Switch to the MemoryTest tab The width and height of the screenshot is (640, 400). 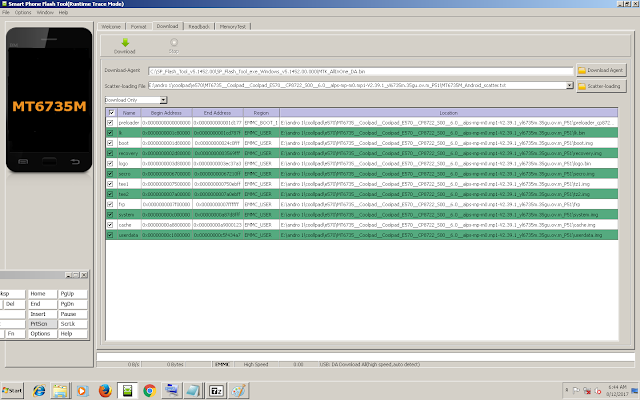tap(233, 27)
